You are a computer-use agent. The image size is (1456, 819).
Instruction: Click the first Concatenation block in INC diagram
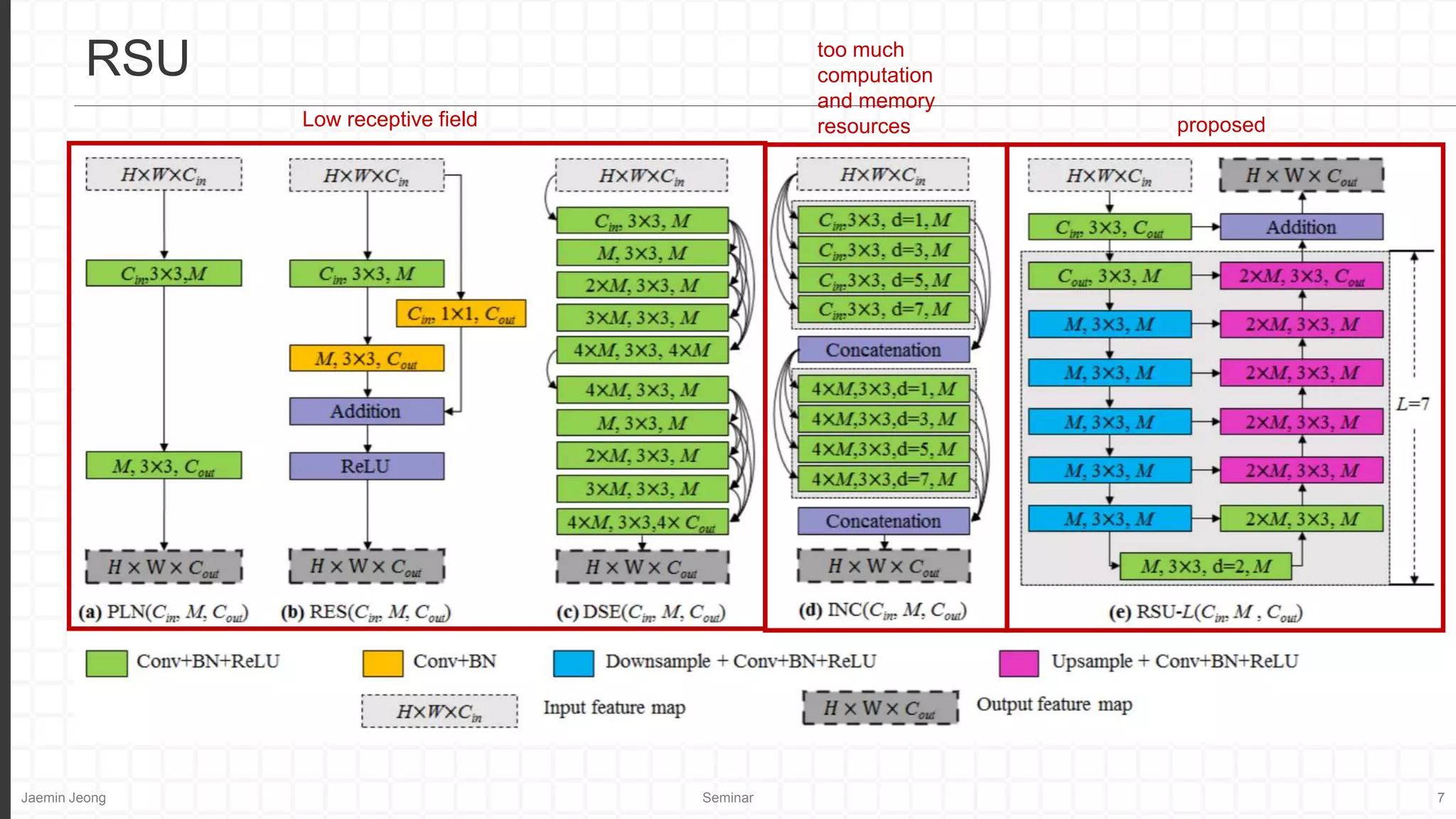click(883, 350)
